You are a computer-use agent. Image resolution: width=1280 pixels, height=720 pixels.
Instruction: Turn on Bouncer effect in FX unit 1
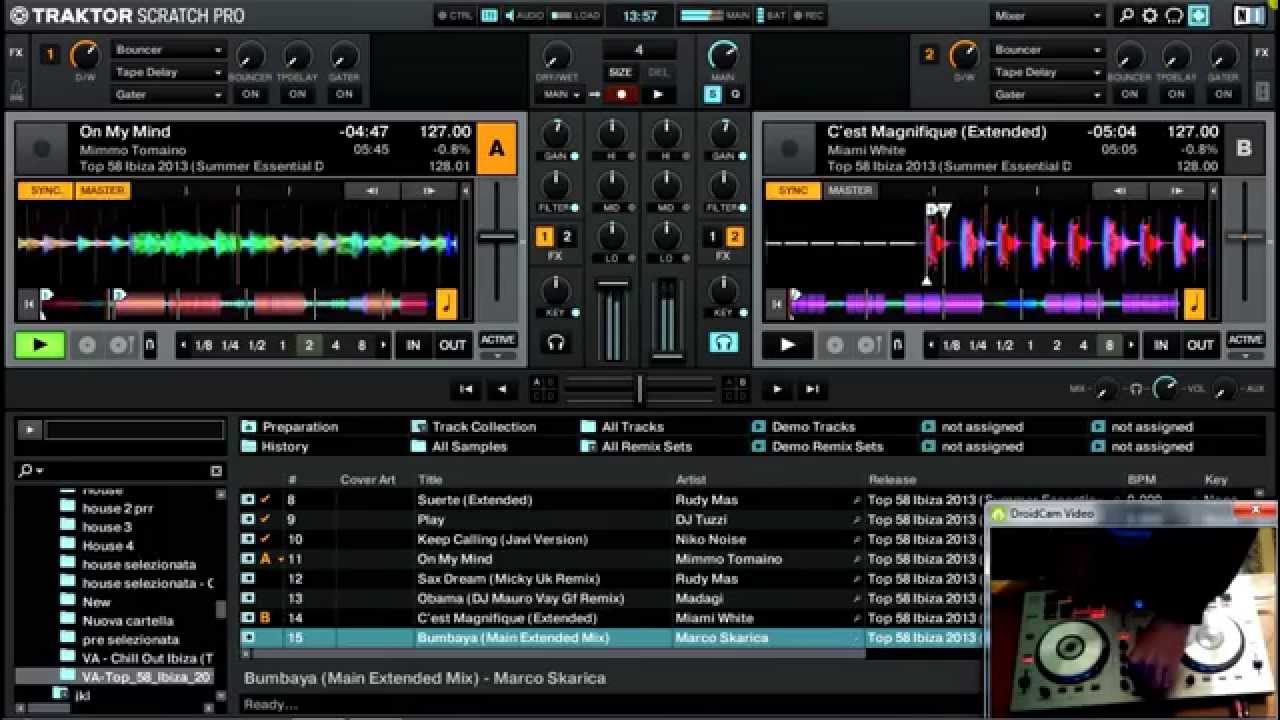(x=250, y=94)
